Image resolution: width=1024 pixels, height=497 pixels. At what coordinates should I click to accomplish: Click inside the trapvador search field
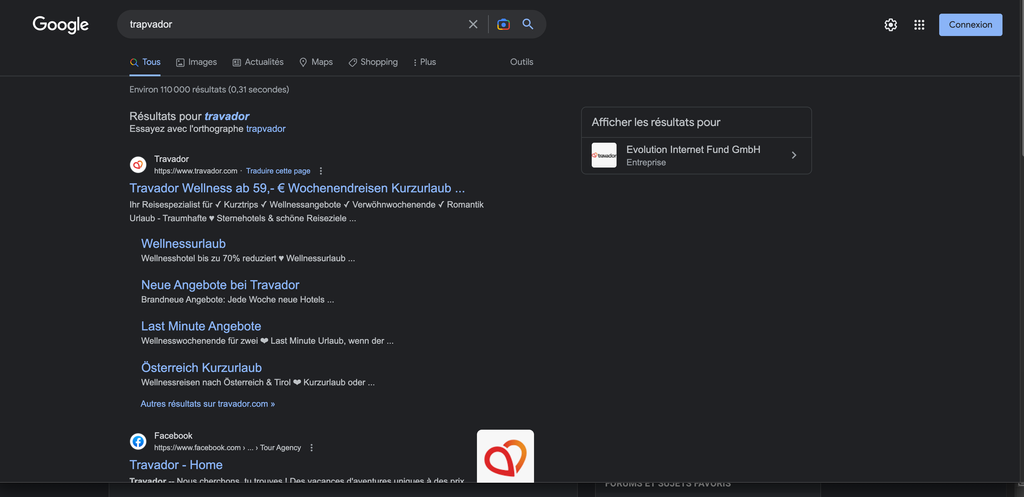point(294,24)
